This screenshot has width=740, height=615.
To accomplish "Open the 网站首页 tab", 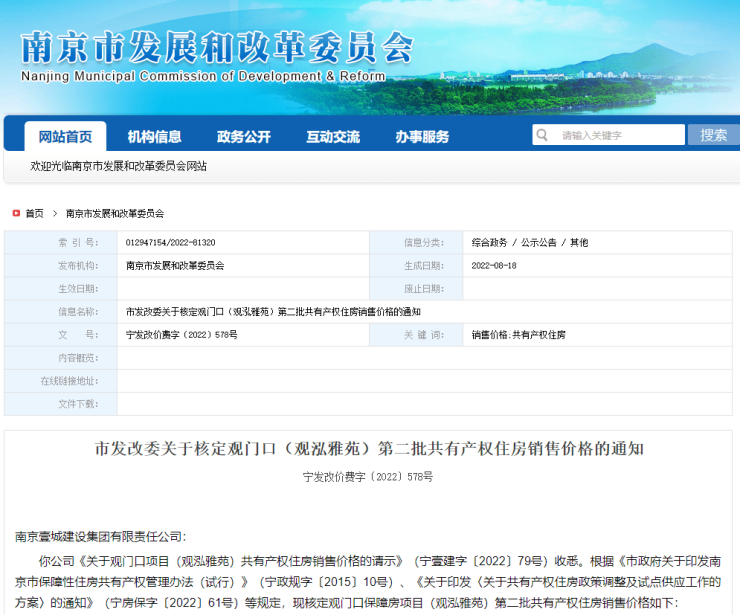I will (65, 137).
